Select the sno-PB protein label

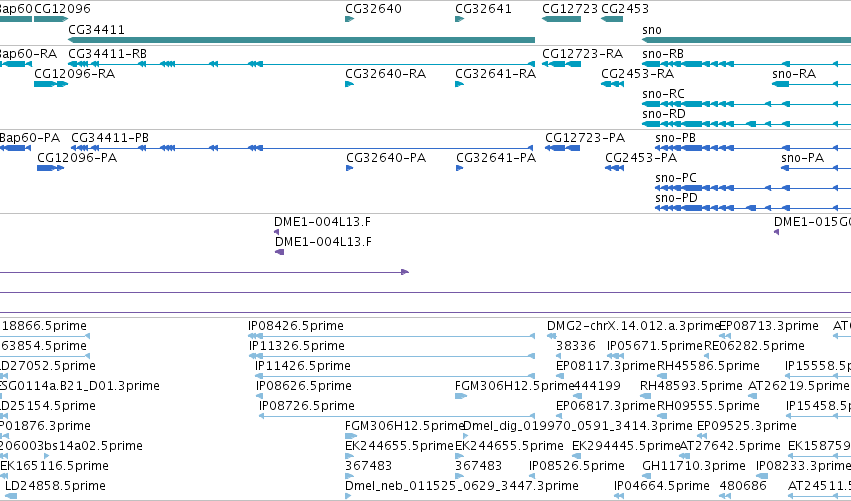pyautogui.click(x=675, y=138)
